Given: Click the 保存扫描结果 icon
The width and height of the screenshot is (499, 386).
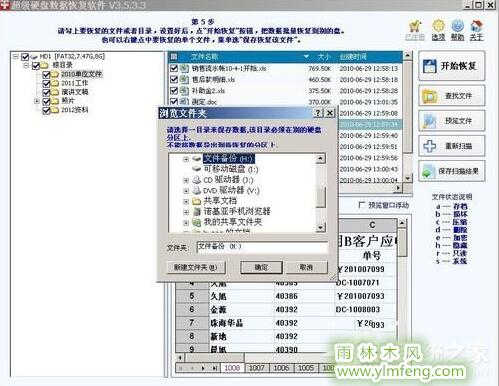Looking at the screenshot, I should click(x=428, y=171).
